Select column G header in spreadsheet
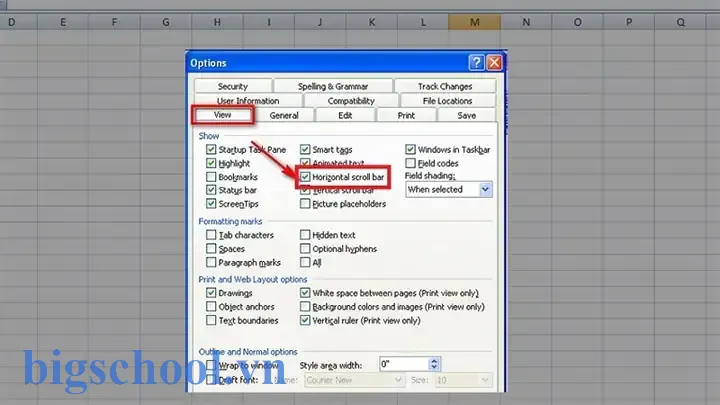The height and width of the screenshot is (405, 720). [166, 22]
